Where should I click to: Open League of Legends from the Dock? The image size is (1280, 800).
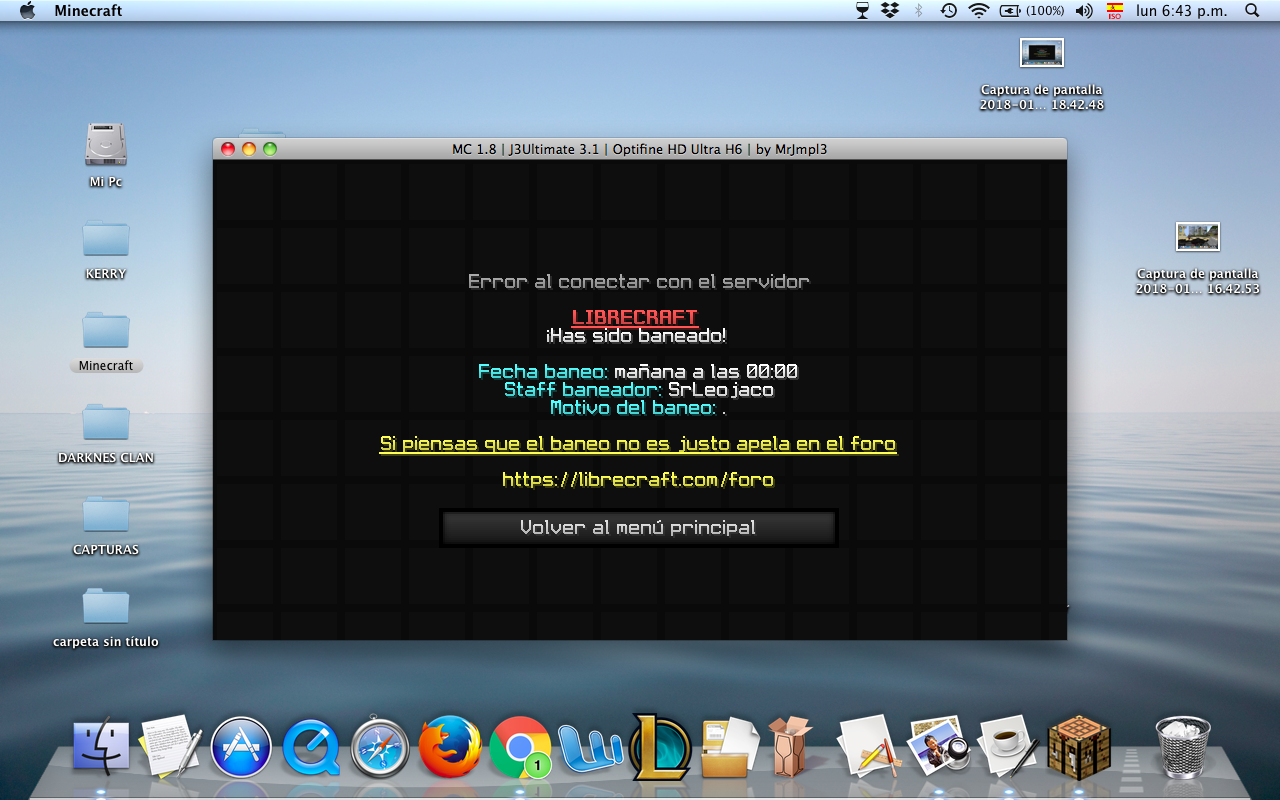click(661, 746)
